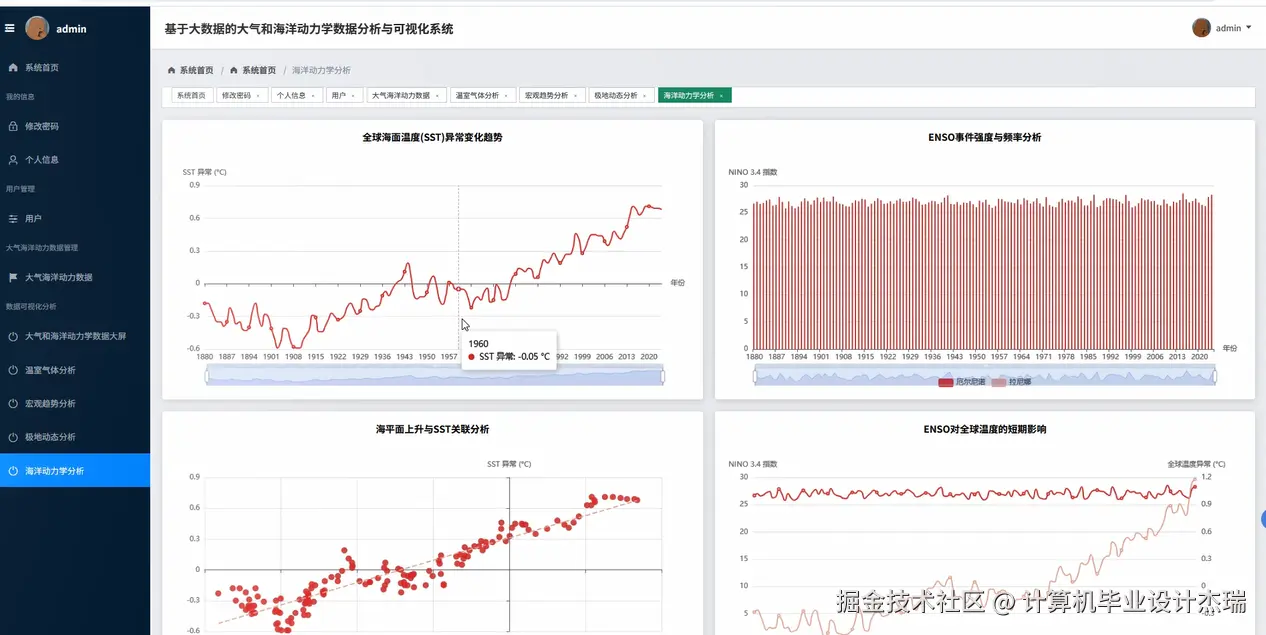Click ENSO事件强度与频率分析 chart title
Image resolution: width=1266 pixels, height=635 pixels.
coord(985,137)
